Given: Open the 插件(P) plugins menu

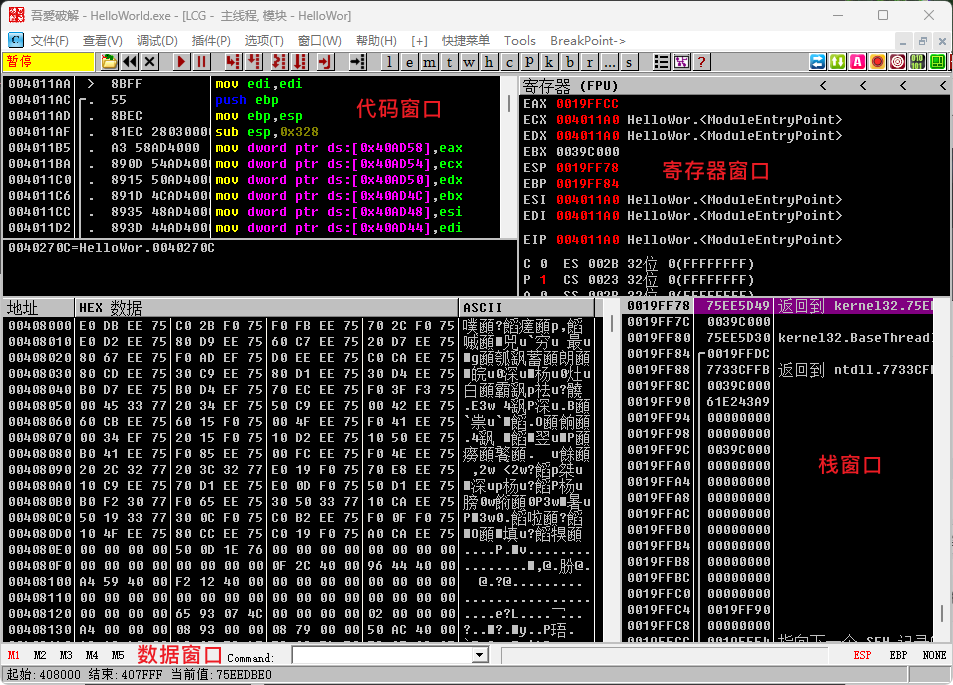Looking at the screenshot, I should [211, 40].
